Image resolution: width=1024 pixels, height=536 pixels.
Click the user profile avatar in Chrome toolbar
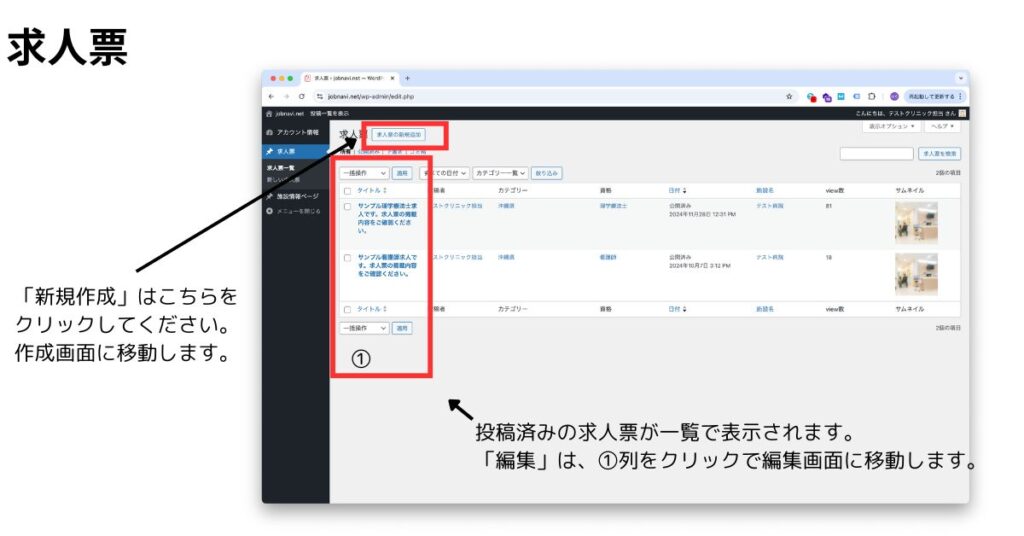coord(894,96)
